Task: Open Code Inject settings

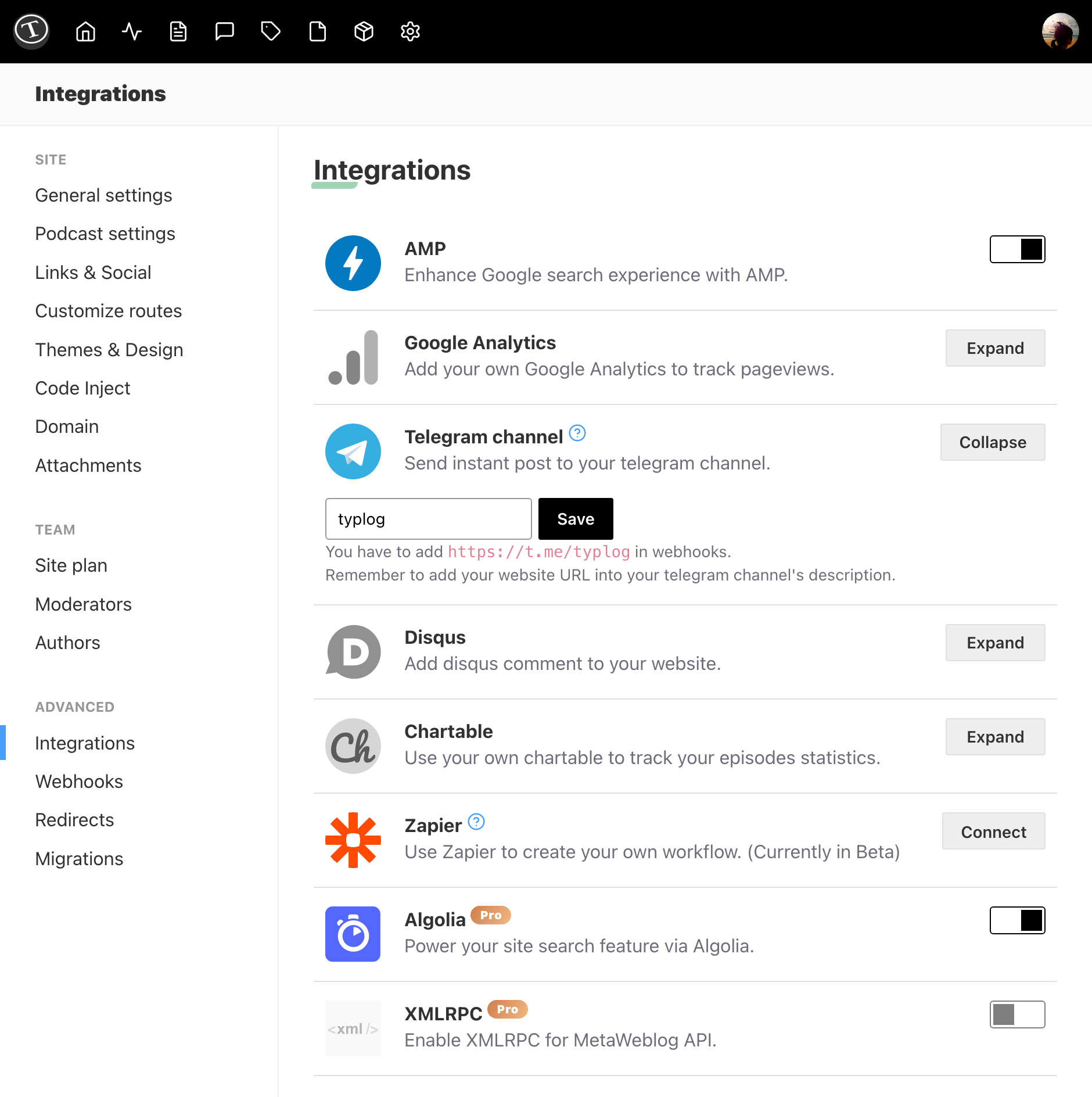Action: pyautogui.click(x=83, y=388)
